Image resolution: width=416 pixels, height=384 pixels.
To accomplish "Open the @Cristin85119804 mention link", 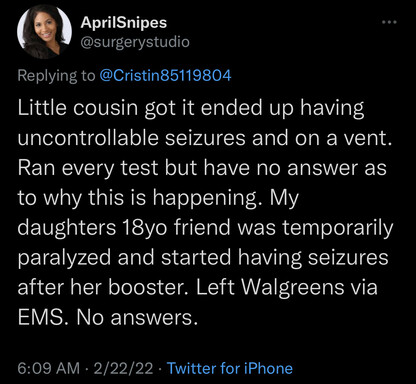I will [x=165, y=75].
